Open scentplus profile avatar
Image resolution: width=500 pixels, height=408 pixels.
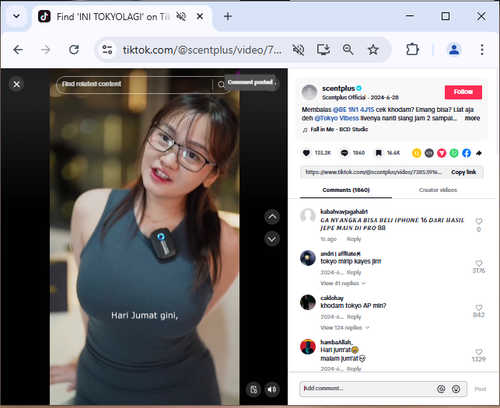[309, 92]
